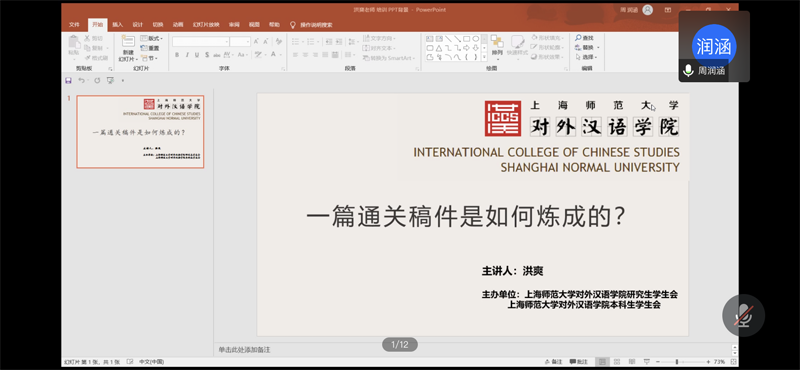Toggle Bold formatting
The image size is (800, 370).
click(177, 55)
